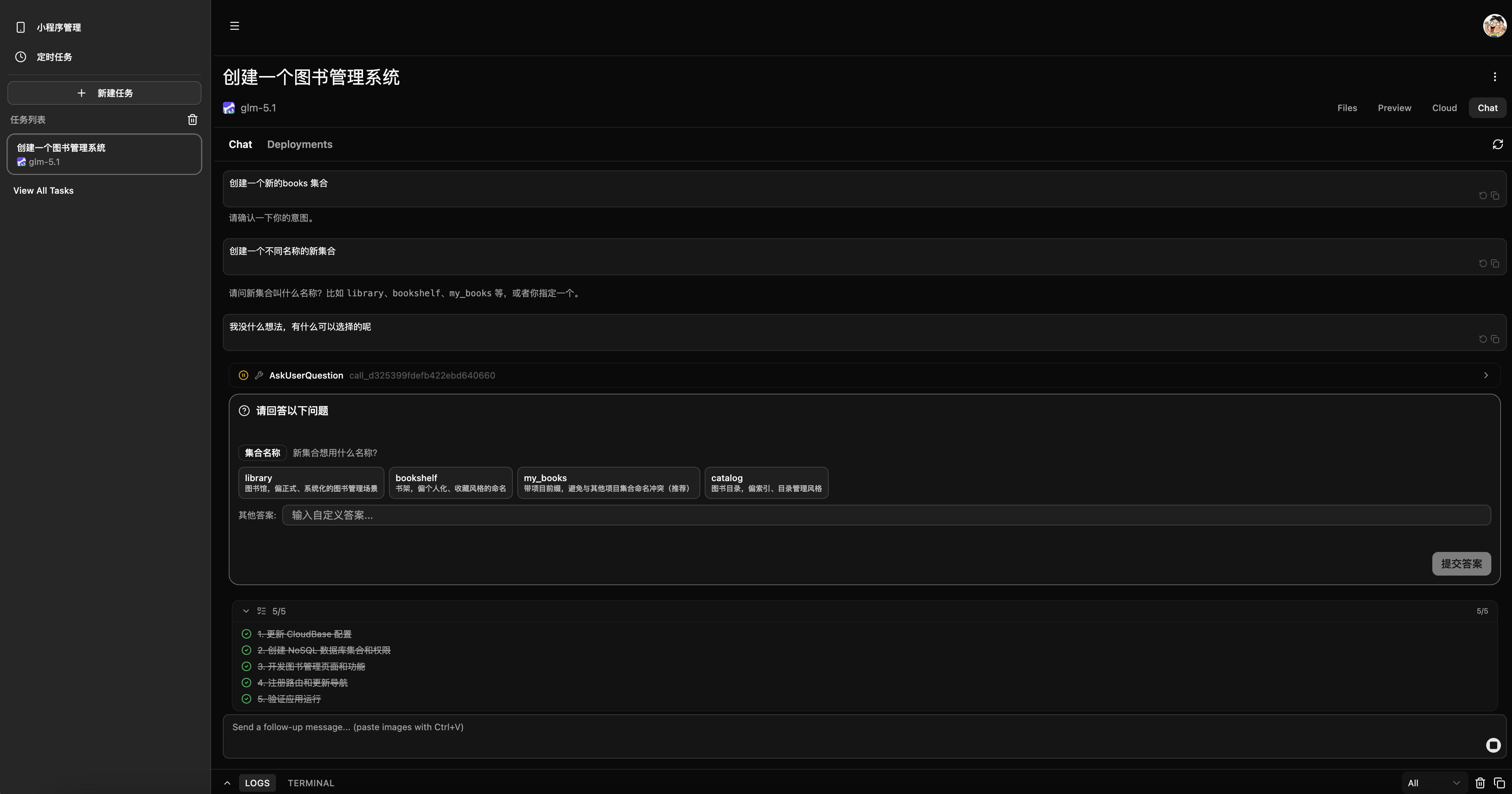
Task: Stop generation with the stop button
Action: [x=1493, y=745]
